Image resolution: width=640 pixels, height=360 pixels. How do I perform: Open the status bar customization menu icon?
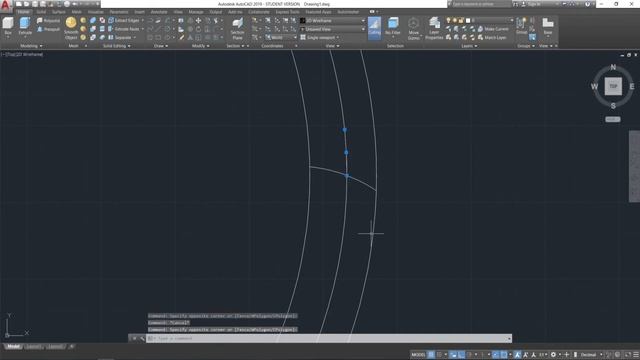[x=636, y=355]
